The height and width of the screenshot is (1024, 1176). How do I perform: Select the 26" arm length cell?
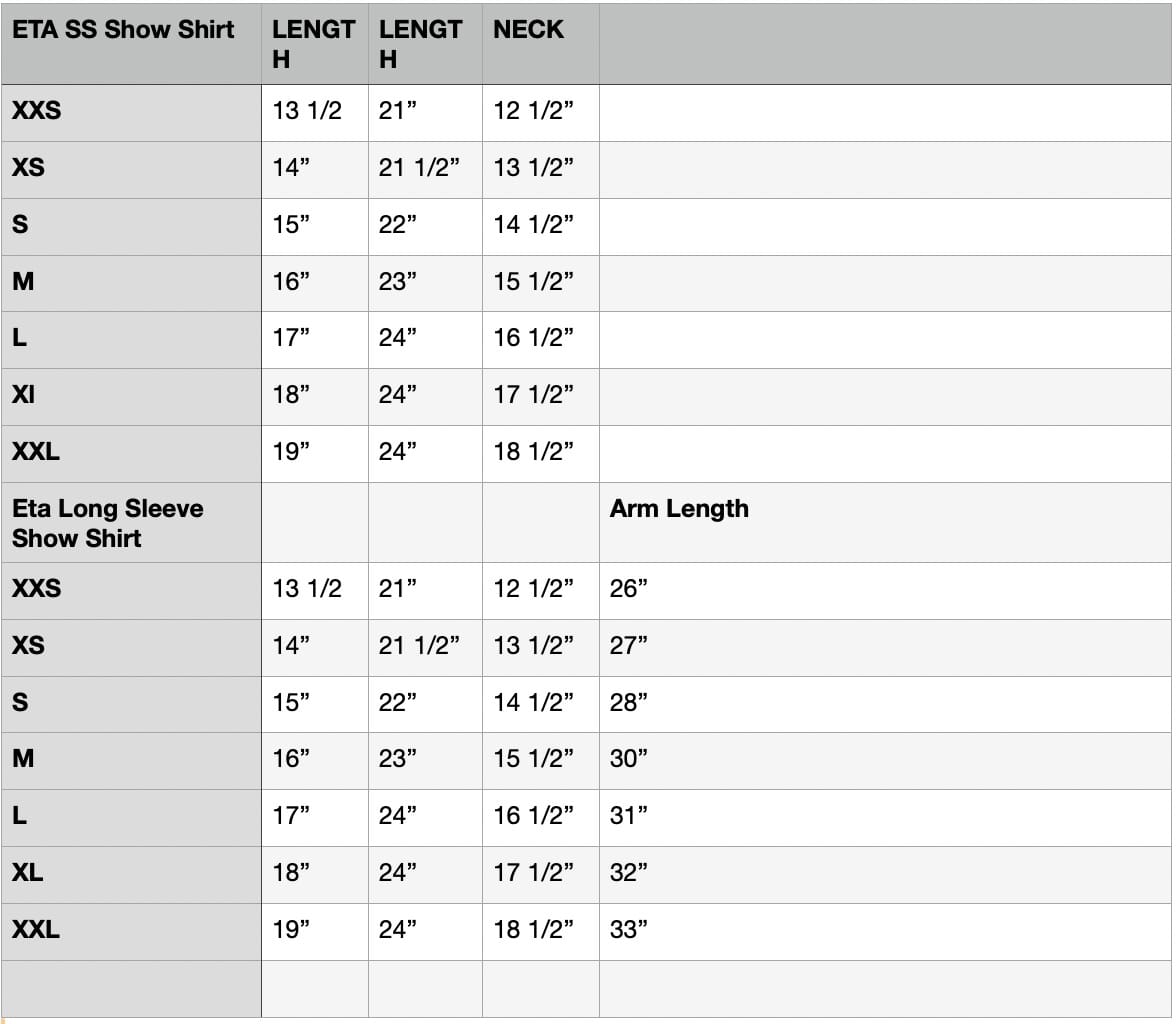point(885,591)
